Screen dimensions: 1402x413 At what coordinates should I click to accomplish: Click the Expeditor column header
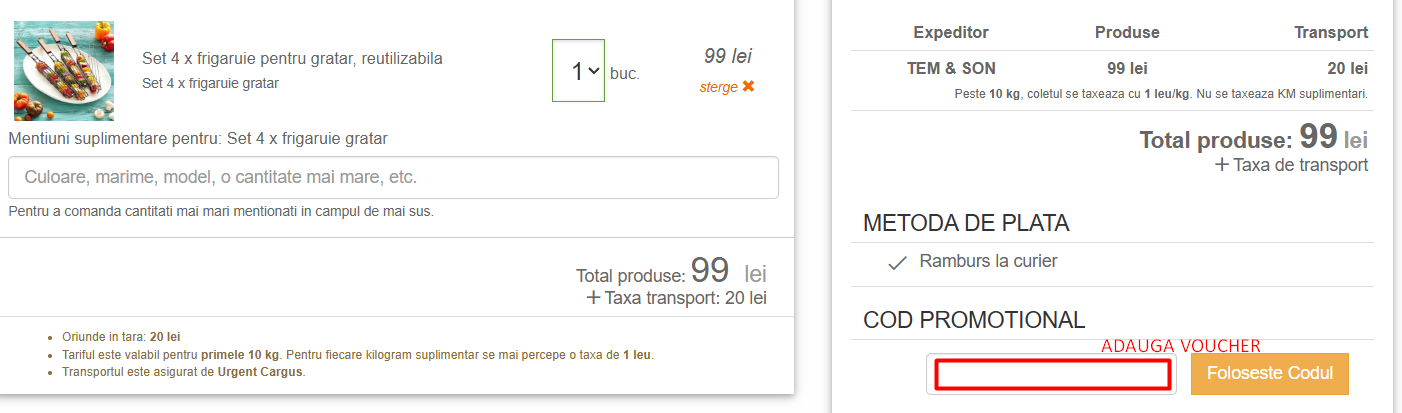[951, 32]
